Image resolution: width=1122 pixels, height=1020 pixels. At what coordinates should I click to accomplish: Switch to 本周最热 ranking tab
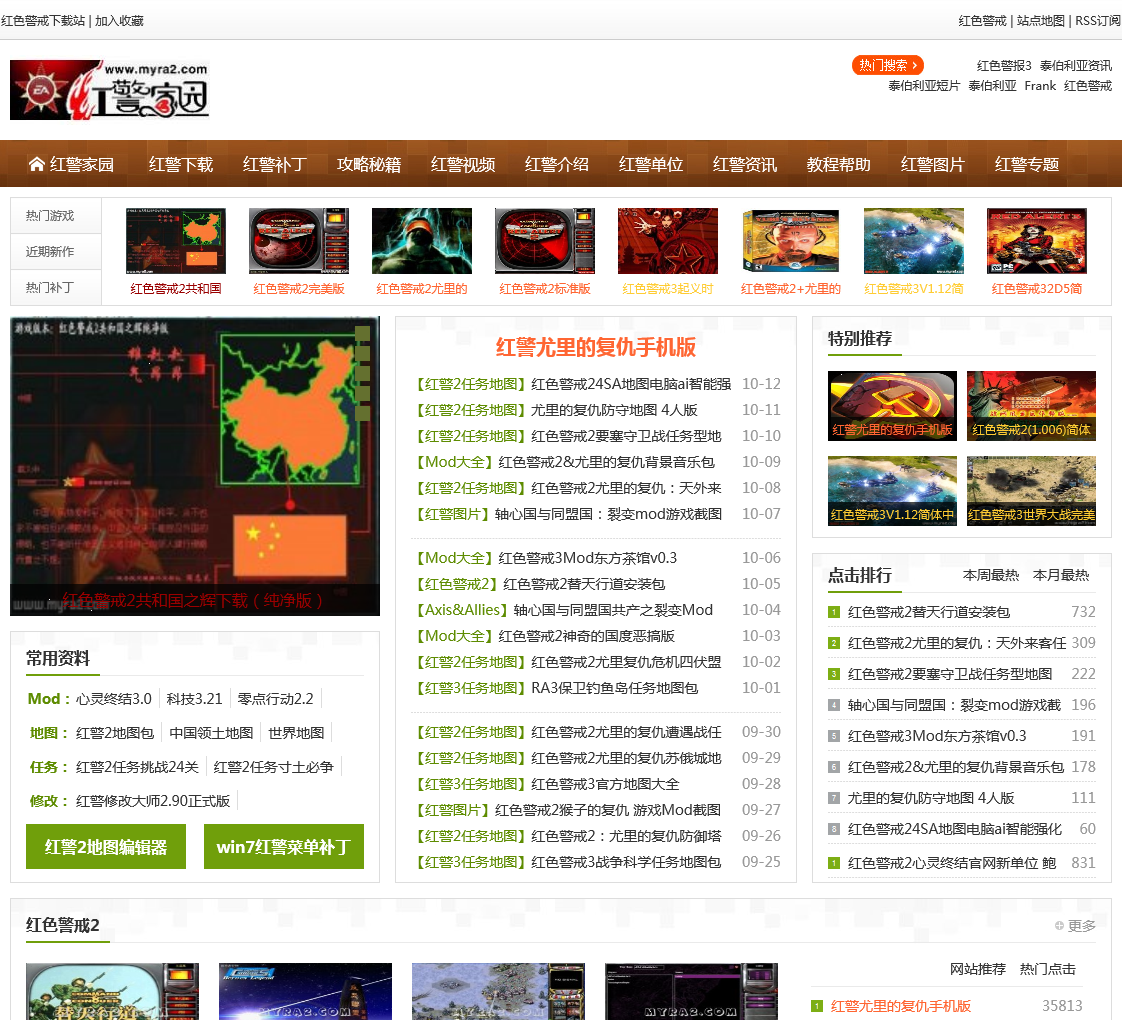tap(990, 575)
